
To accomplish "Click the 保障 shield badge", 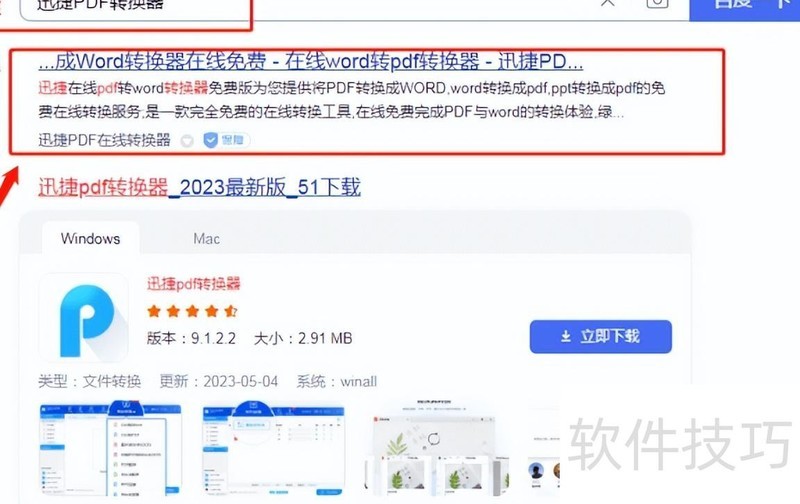I will coord(226,140).
